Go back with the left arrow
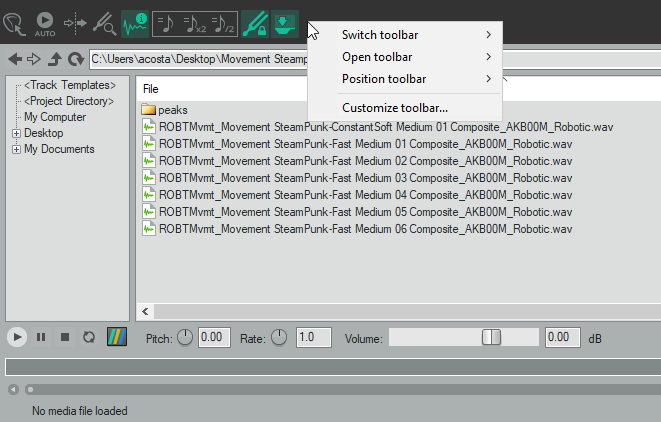This screenshot has width=661, height=422. point(15,59)
